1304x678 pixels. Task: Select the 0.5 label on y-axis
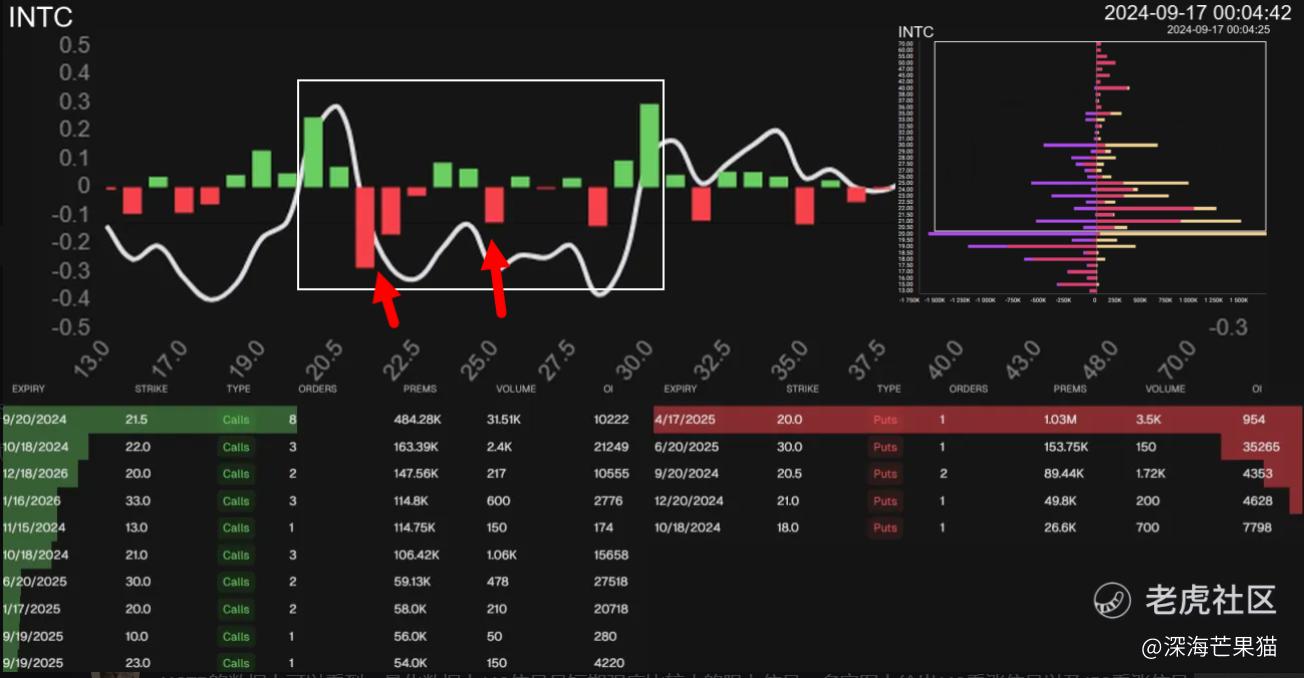[74, 45]
